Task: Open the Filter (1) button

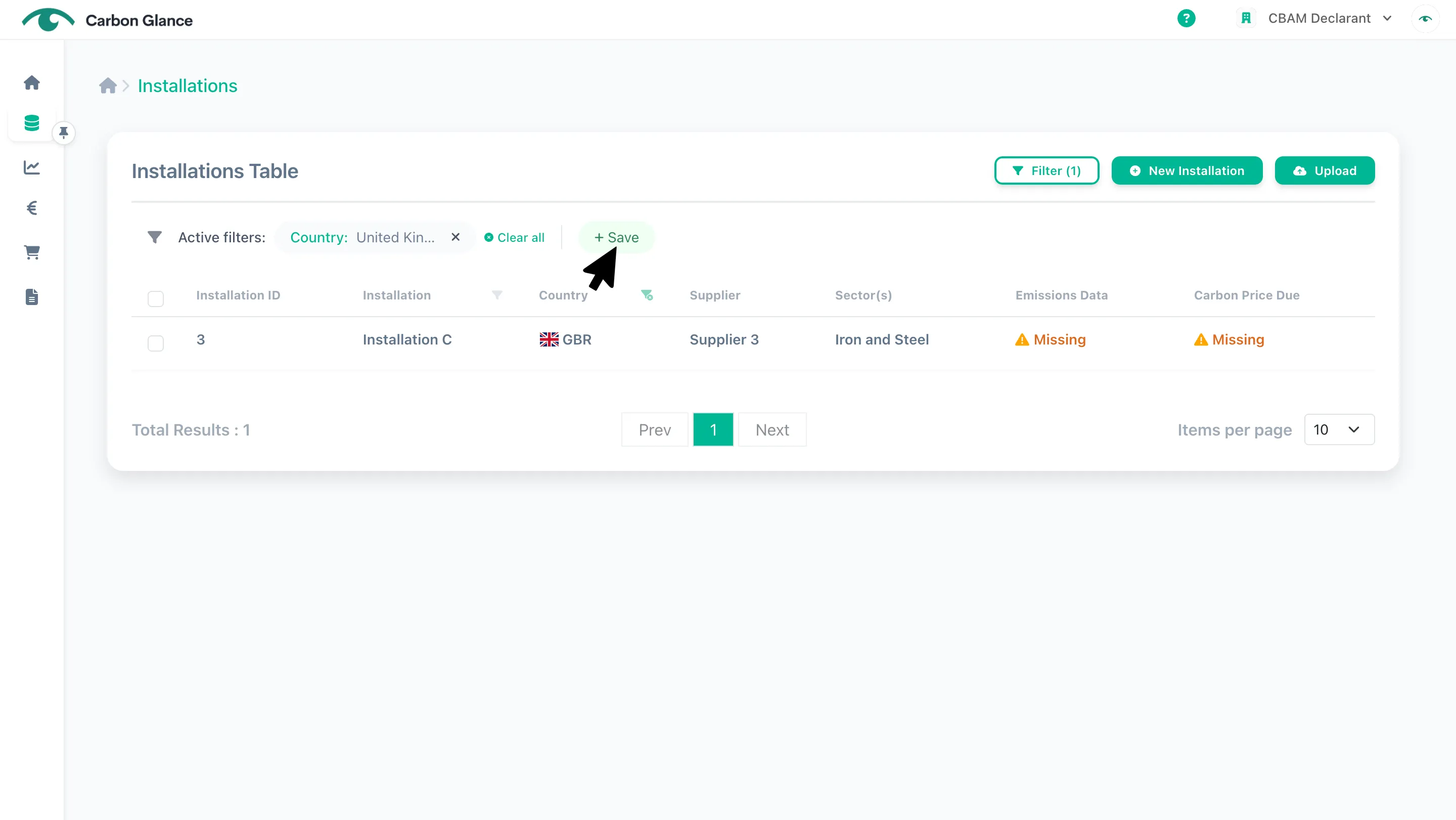Action: point(1046,170)
